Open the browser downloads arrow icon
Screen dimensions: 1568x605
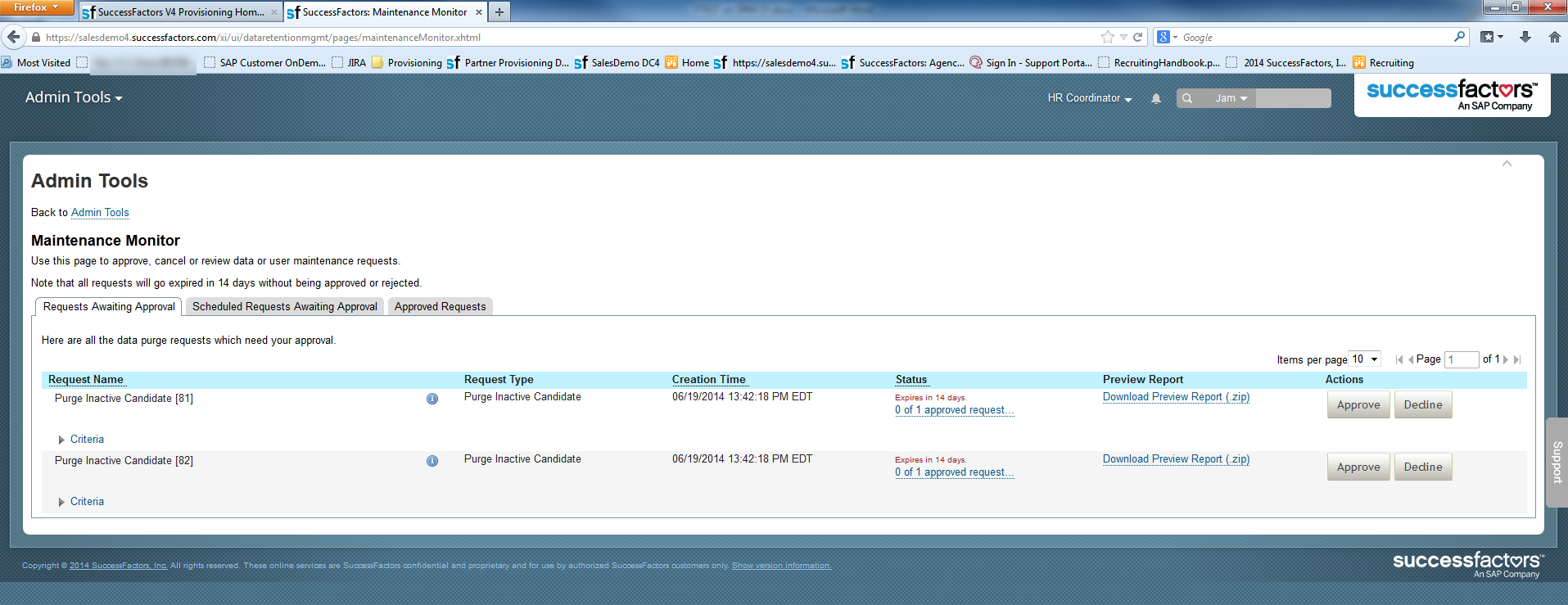1525,37
